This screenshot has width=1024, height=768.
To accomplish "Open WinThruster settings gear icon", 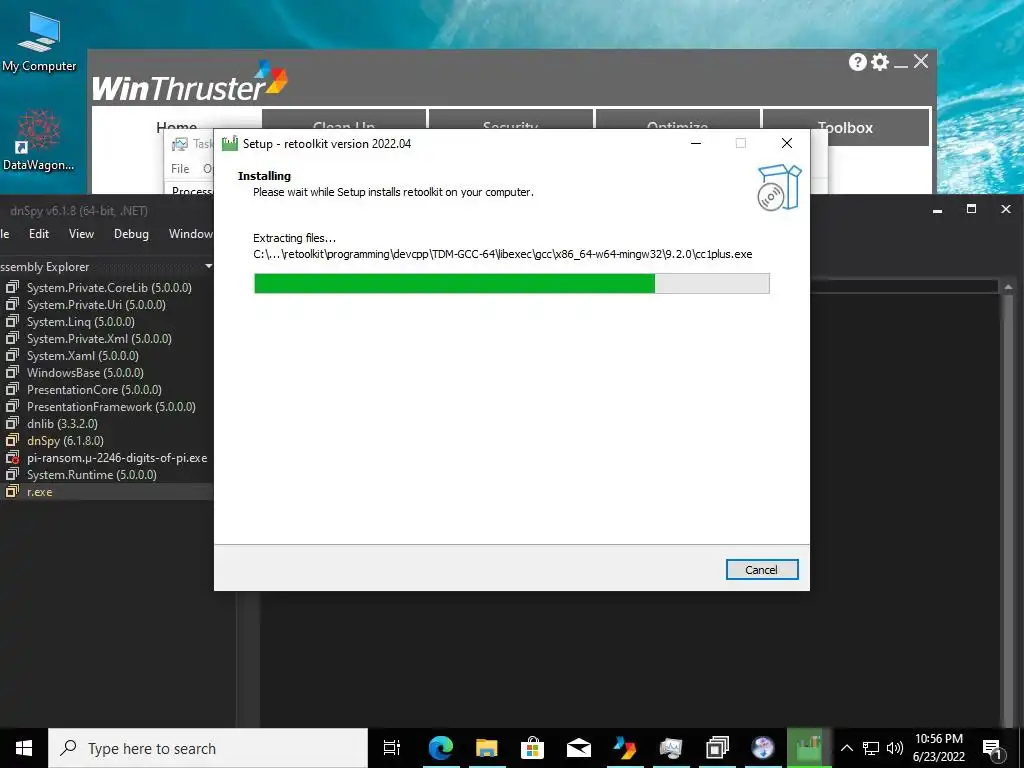I will (x=880, y=62).
